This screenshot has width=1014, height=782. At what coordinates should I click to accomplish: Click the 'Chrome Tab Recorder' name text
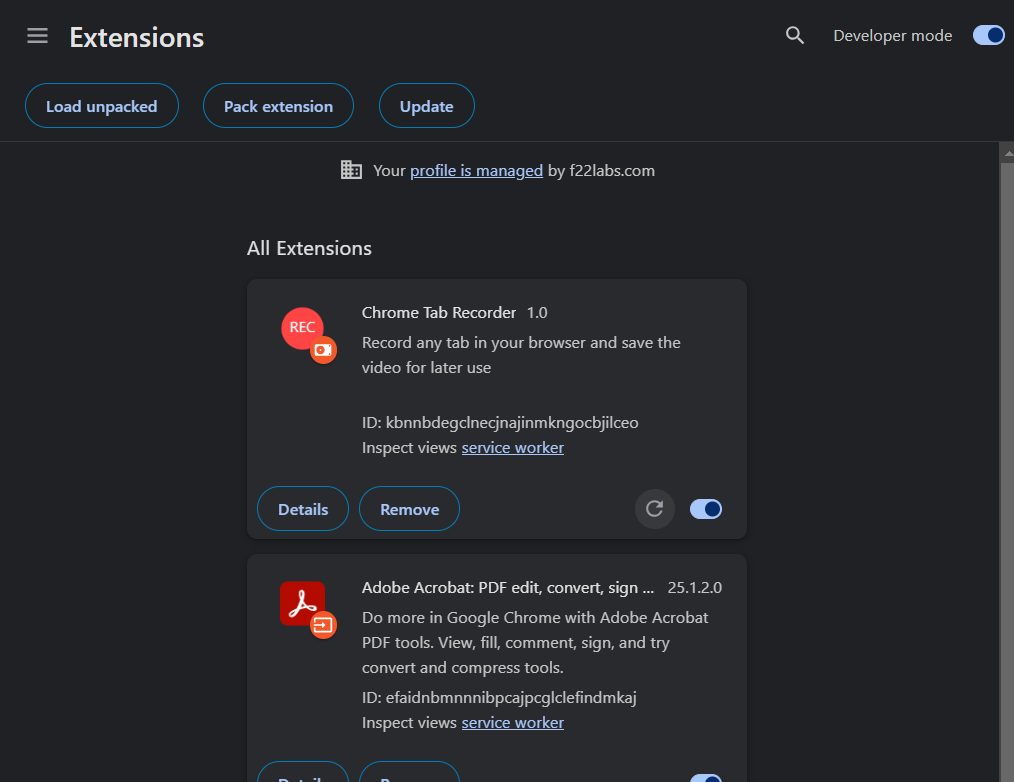pos(438,312)
